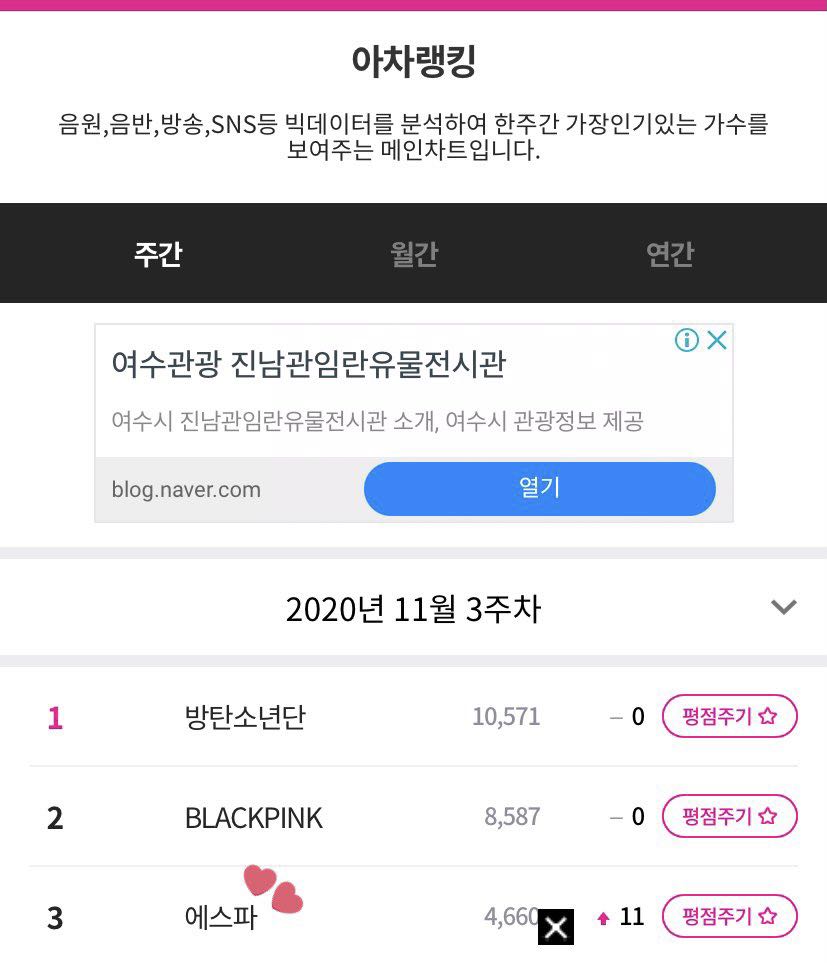
Task: Click the pink hearts sticker on 에스파
Action: [272, 889]
